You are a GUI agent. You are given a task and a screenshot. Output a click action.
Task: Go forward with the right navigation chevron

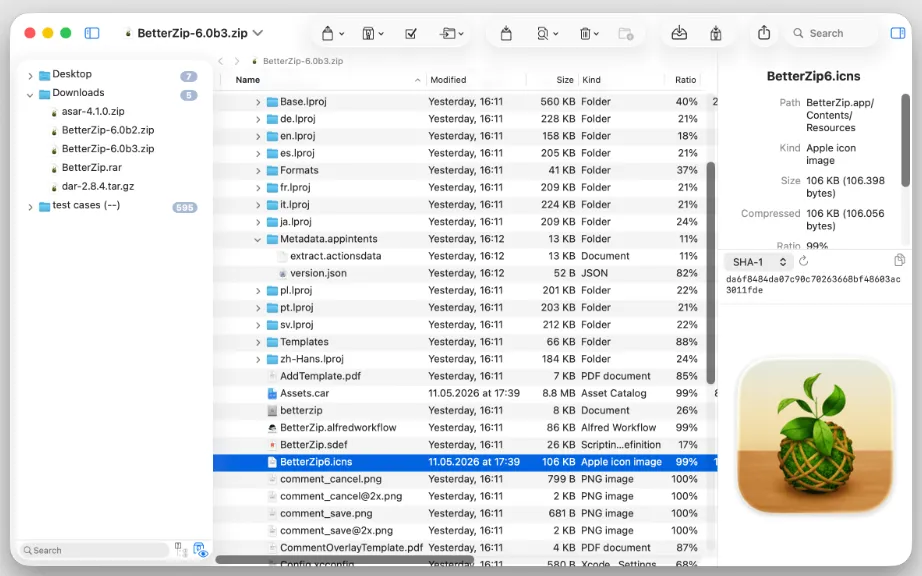(x=237, y=61)
